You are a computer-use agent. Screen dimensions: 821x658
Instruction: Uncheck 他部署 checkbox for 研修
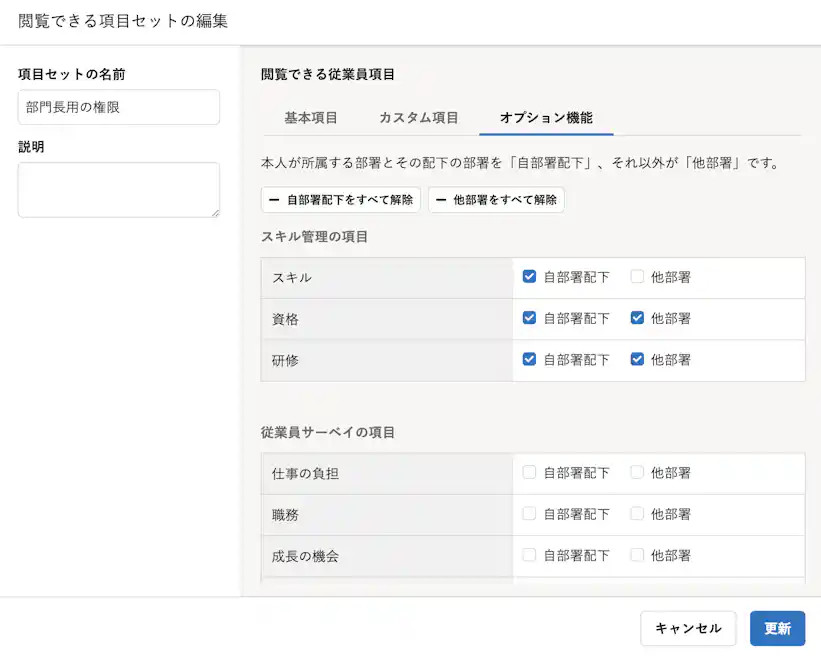pos(636,359)
